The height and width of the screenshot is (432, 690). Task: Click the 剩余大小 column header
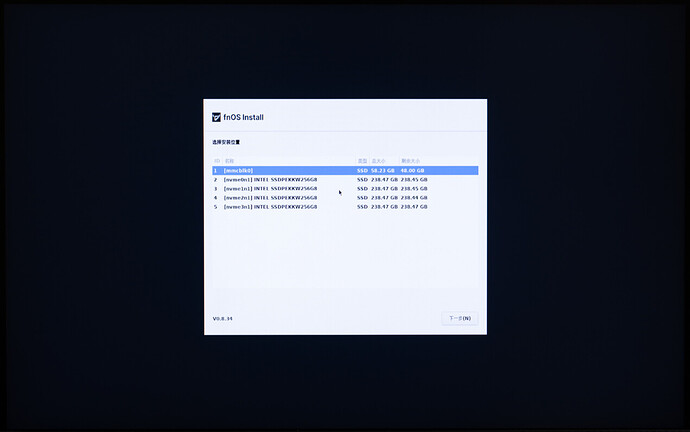(410, 160)
